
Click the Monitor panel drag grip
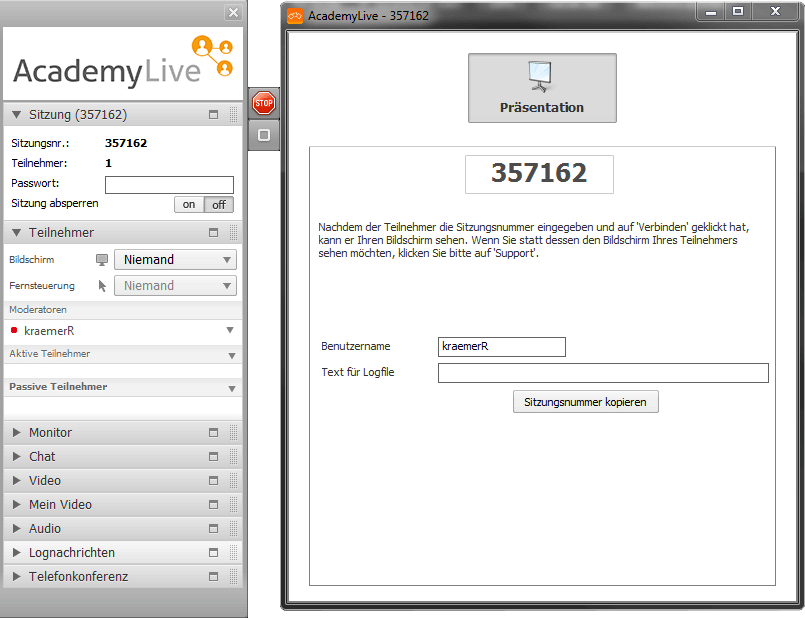tap(234, 433)
